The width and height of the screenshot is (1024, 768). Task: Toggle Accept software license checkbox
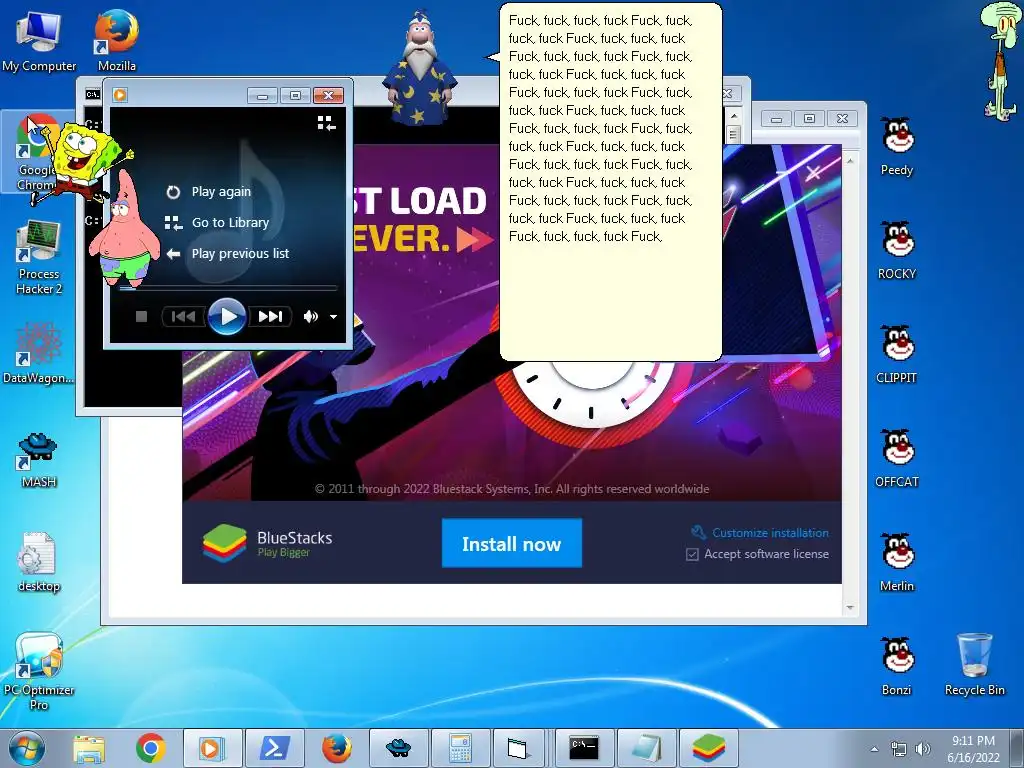(x=692, y=554)
